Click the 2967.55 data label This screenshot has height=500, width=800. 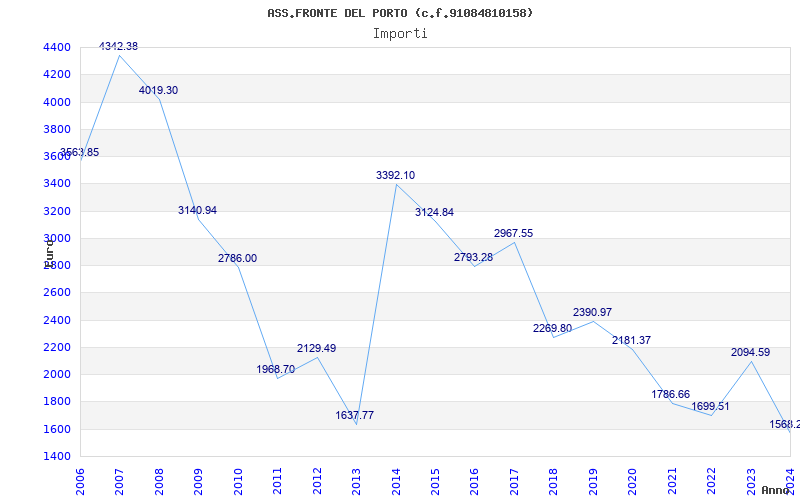513,233
